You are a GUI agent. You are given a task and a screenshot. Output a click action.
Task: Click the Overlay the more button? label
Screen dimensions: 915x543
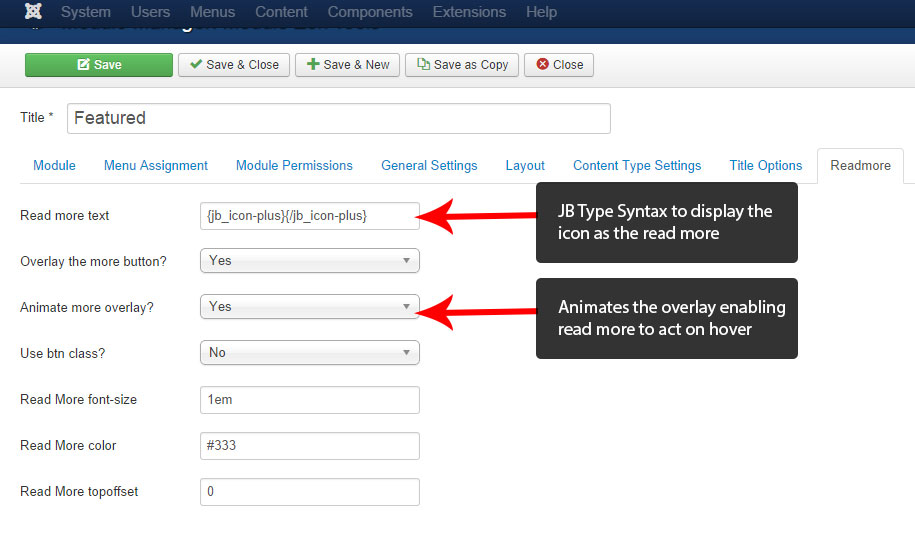click(93, 261)
